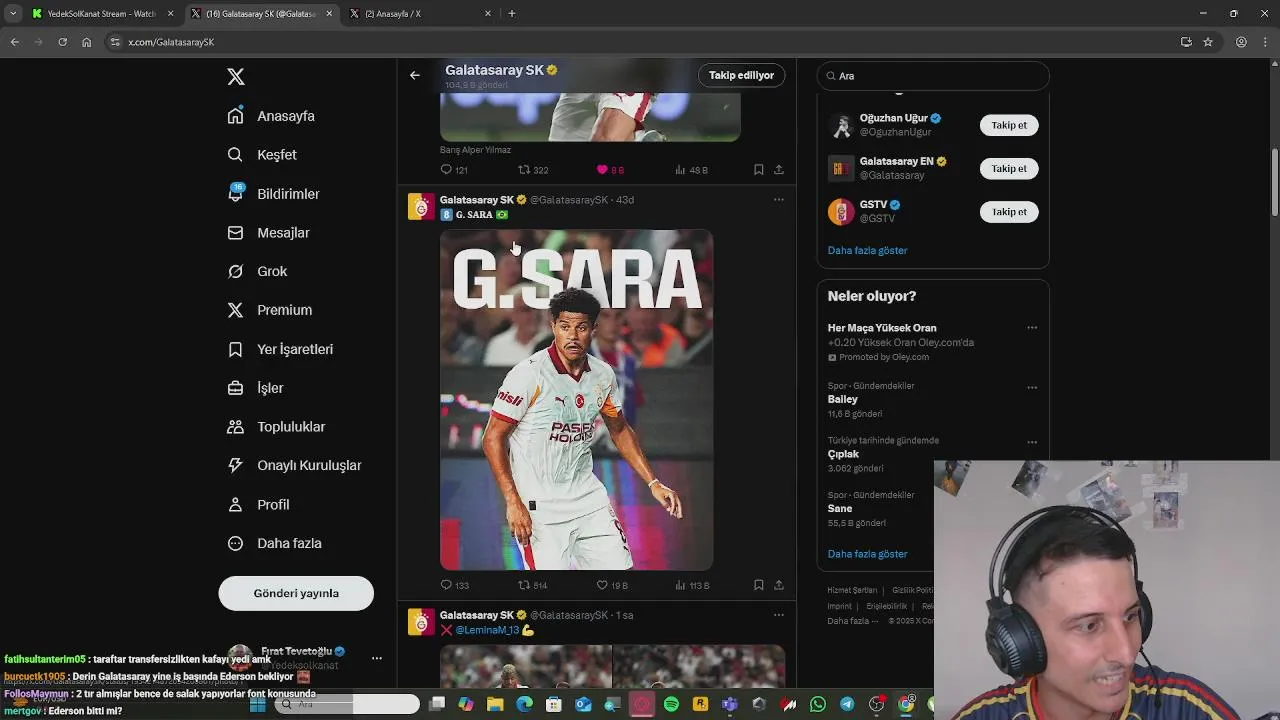This screenshot has height=720, width=1280.
Task: Open the Bailey trending topic
Action: (843, 399)
